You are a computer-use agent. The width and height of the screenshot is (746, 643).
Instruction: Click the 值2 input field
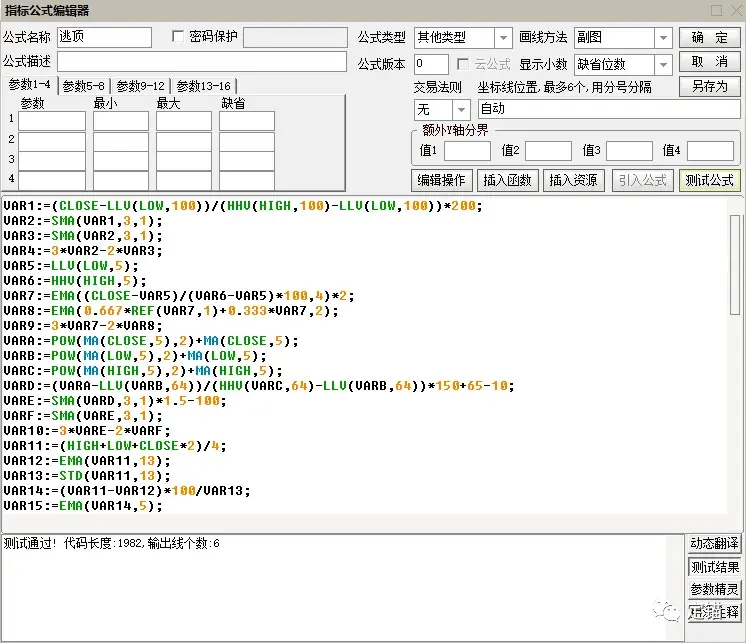coord(548,151)
